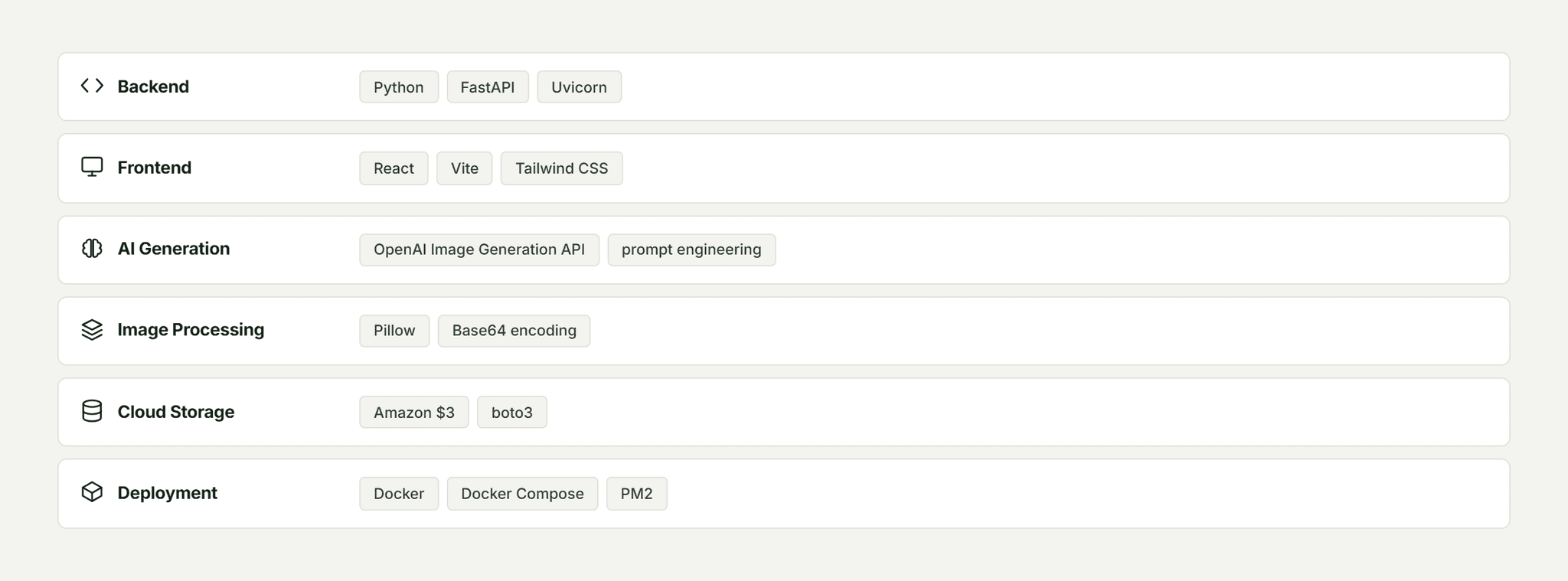
Task: Click the brain icon for AI Generation
Action: pos(92,248)
